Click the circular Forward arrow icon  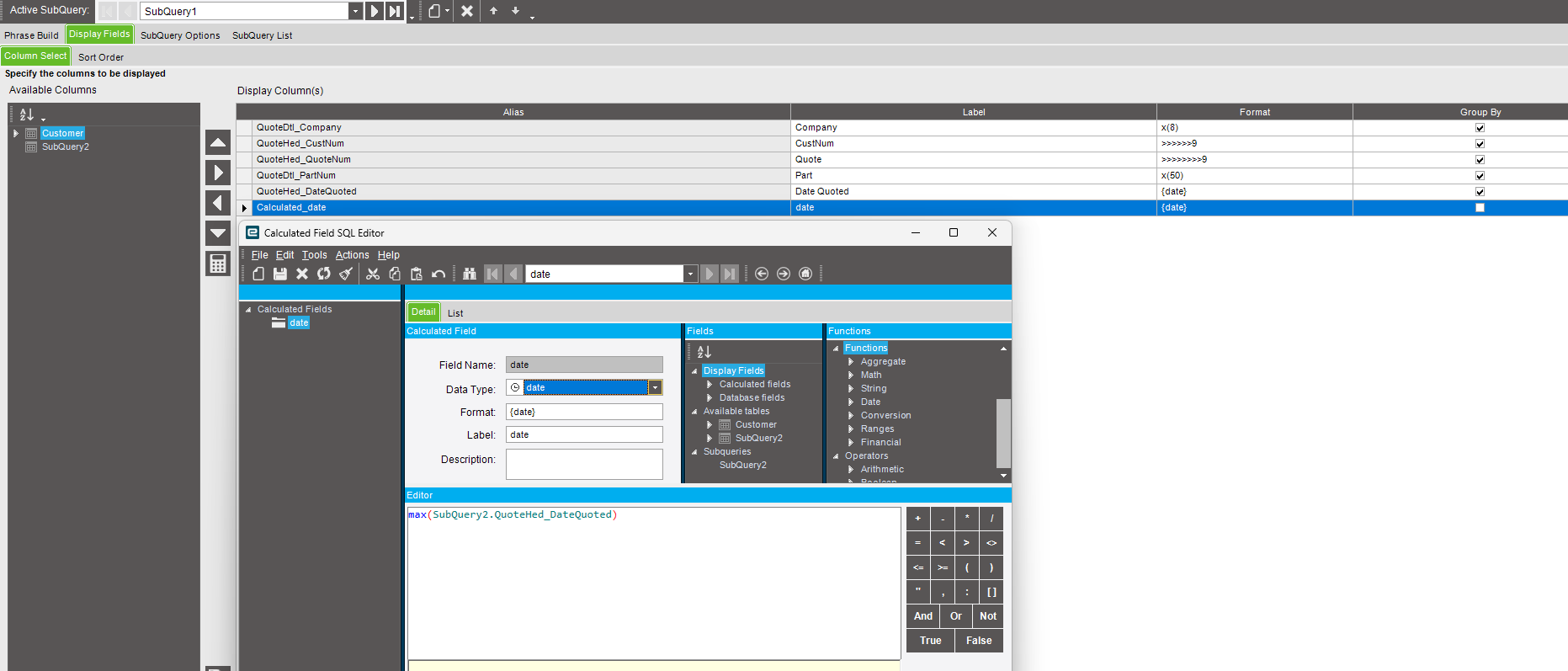tap(784, 274)
